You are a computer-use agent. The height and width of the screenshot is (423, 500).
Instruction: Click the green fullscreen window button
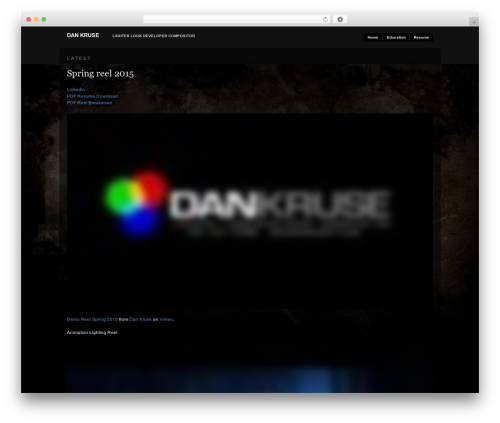(44, 19)
